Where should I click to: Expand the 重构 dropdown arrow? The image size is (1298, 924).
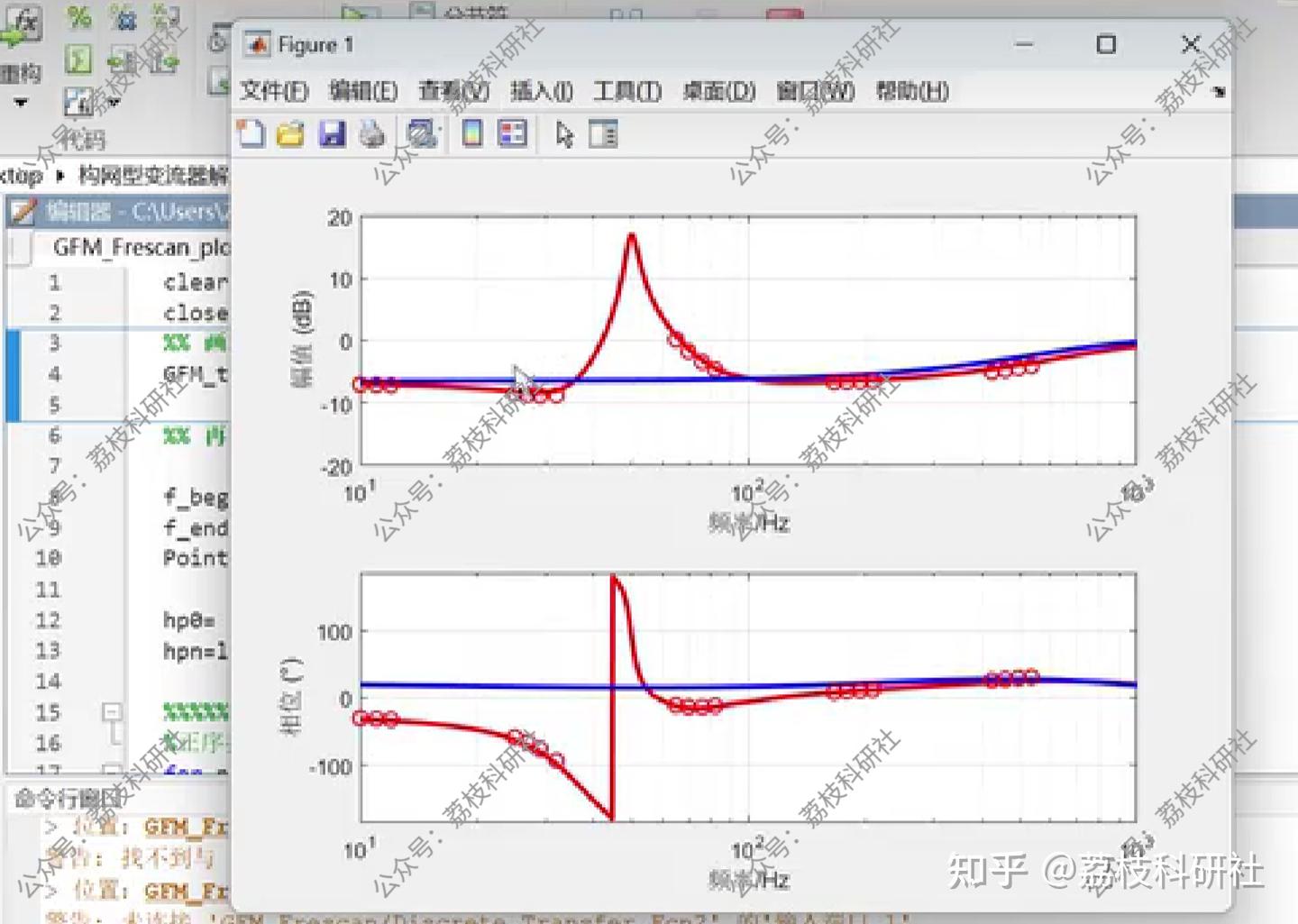21,103
